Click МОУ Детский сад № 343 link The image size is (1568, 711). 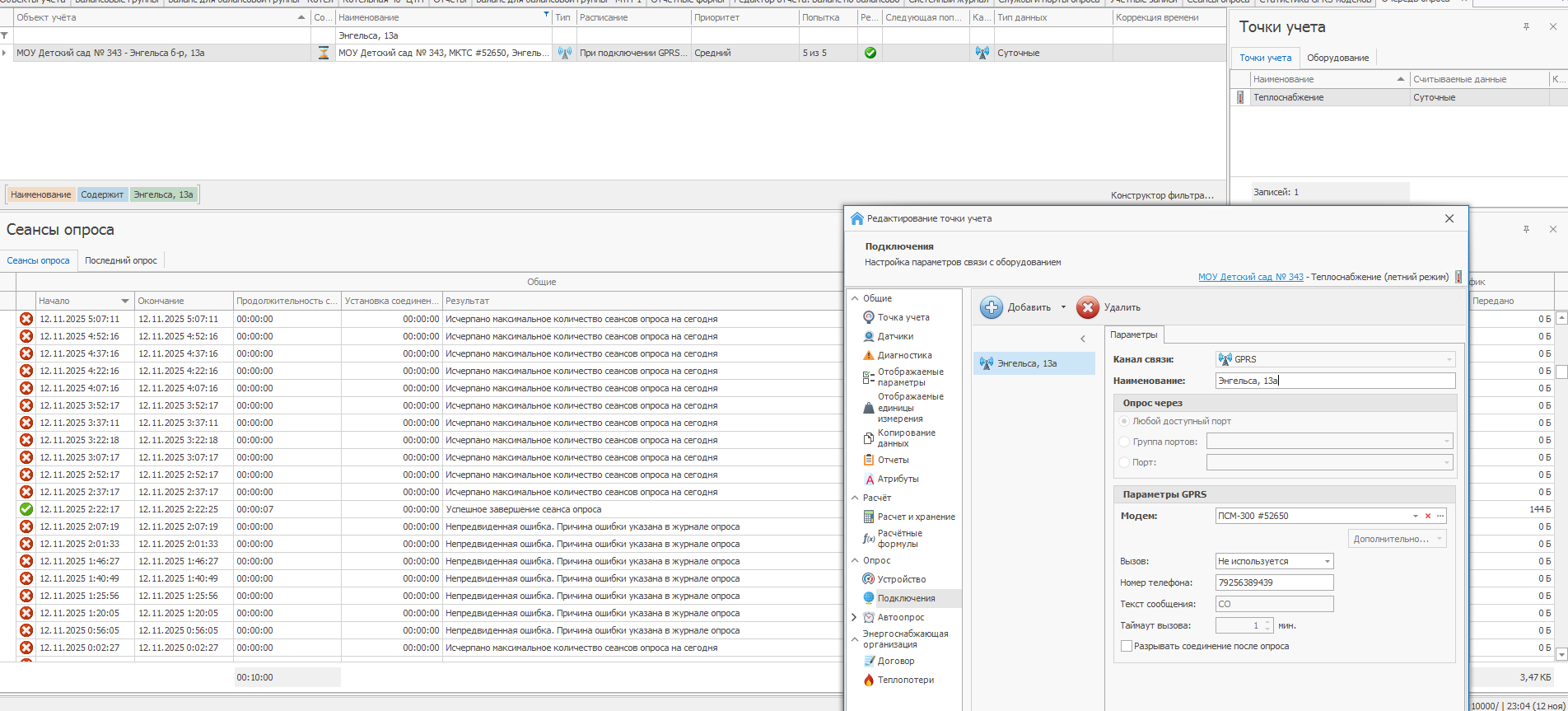click(1250, 277)
